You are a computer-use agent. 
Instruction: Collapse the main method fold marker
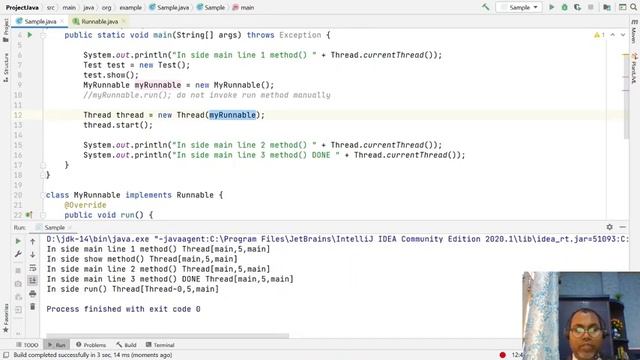[x=43, y=35]
